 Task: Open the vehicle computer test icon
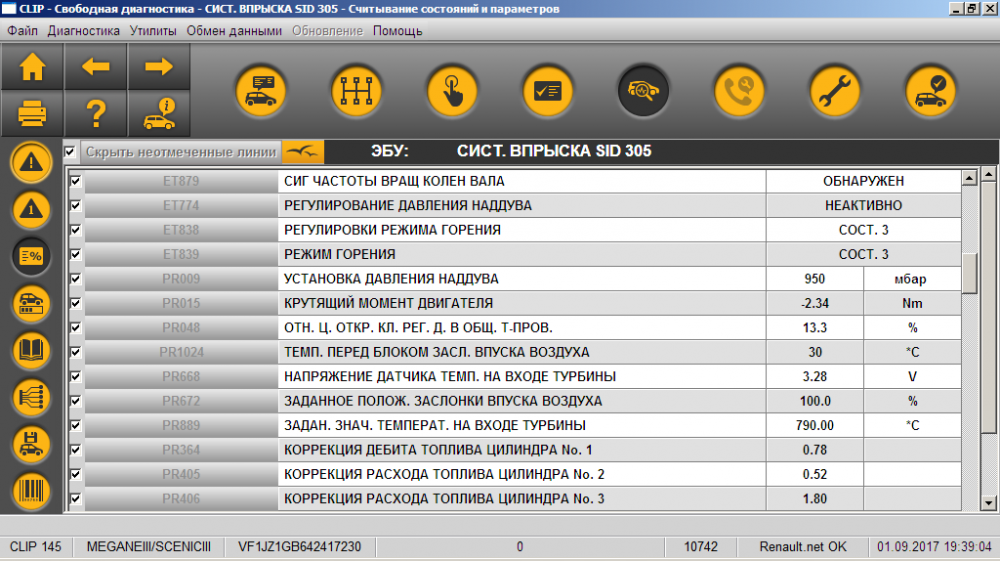click(261, 91)
